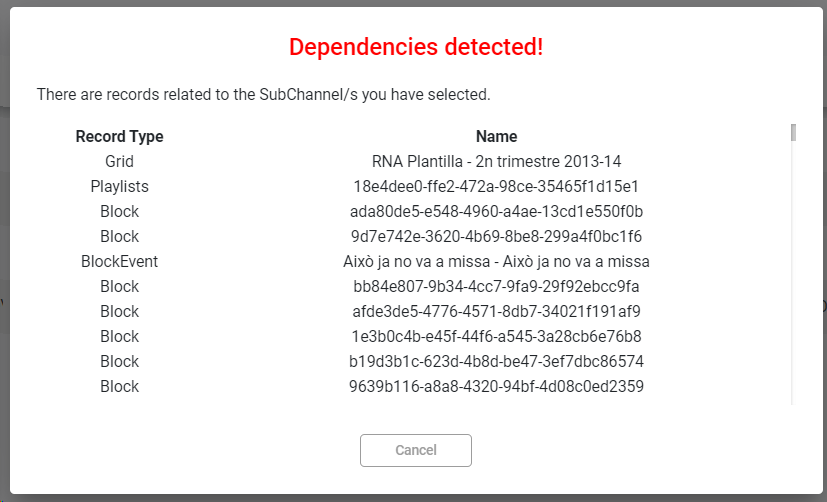Select the BlockEvent record type cell
This screenshot has height=502, width=827.
[120, 262]
